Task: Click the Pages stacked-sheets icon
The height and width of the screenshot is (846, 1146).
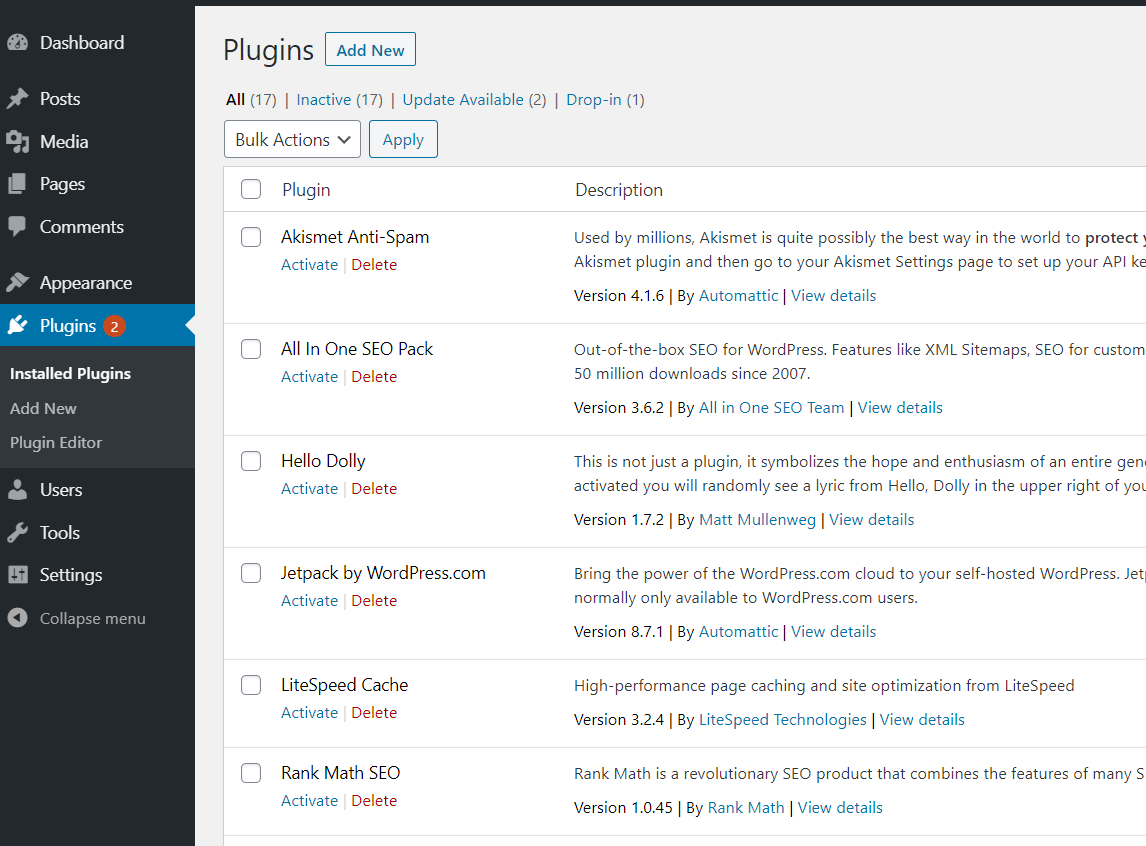Action: [18, 184]
